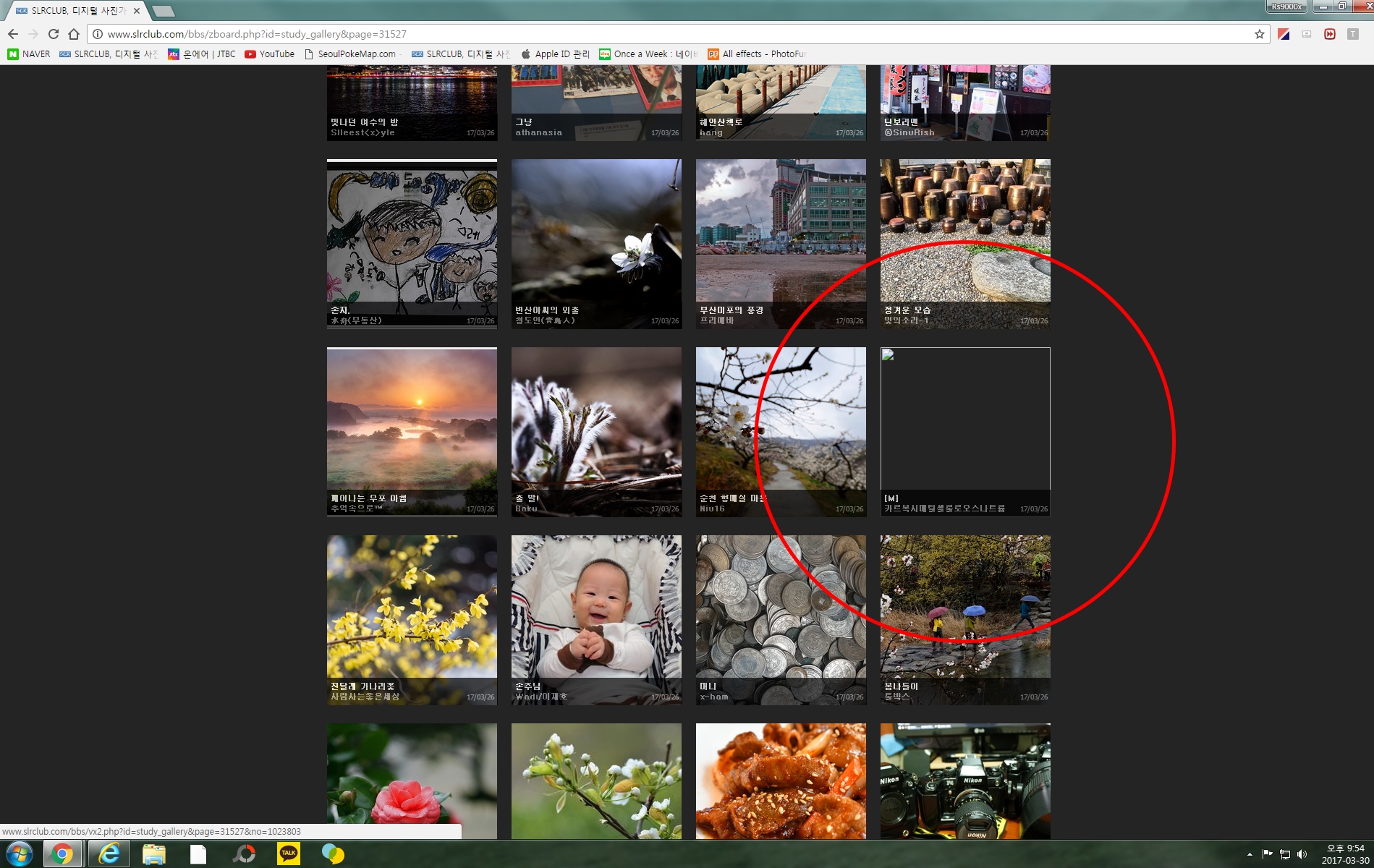Open a new browser tab

tap(164, 11)
